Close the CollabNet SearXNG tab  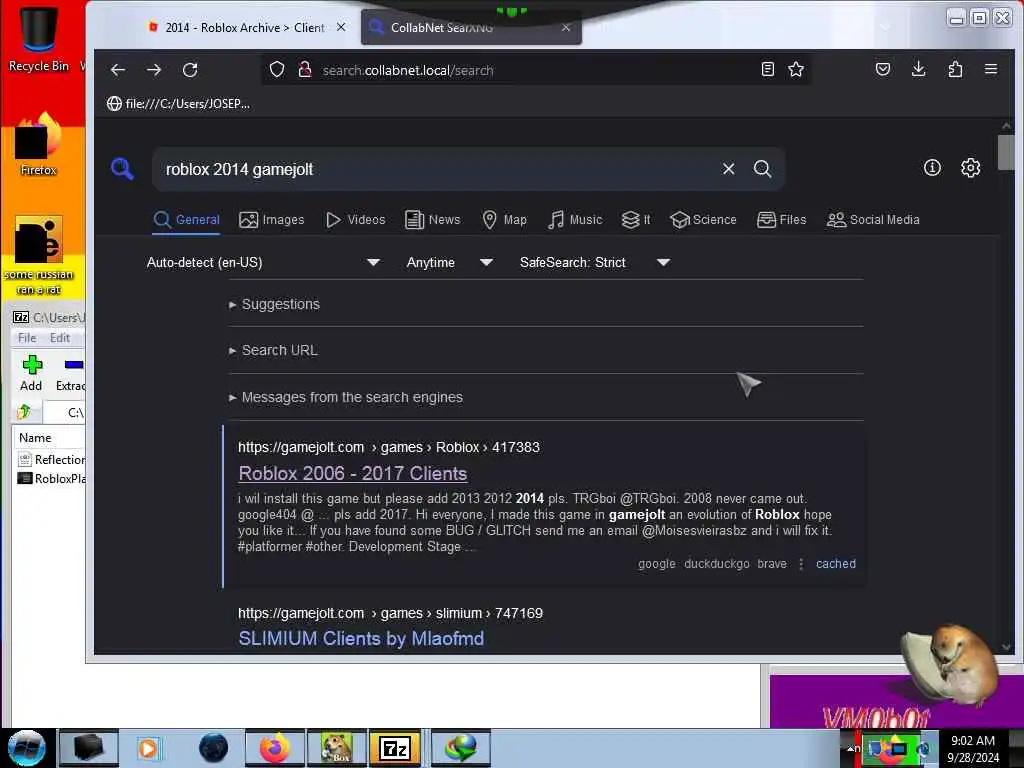coord(566,27)
